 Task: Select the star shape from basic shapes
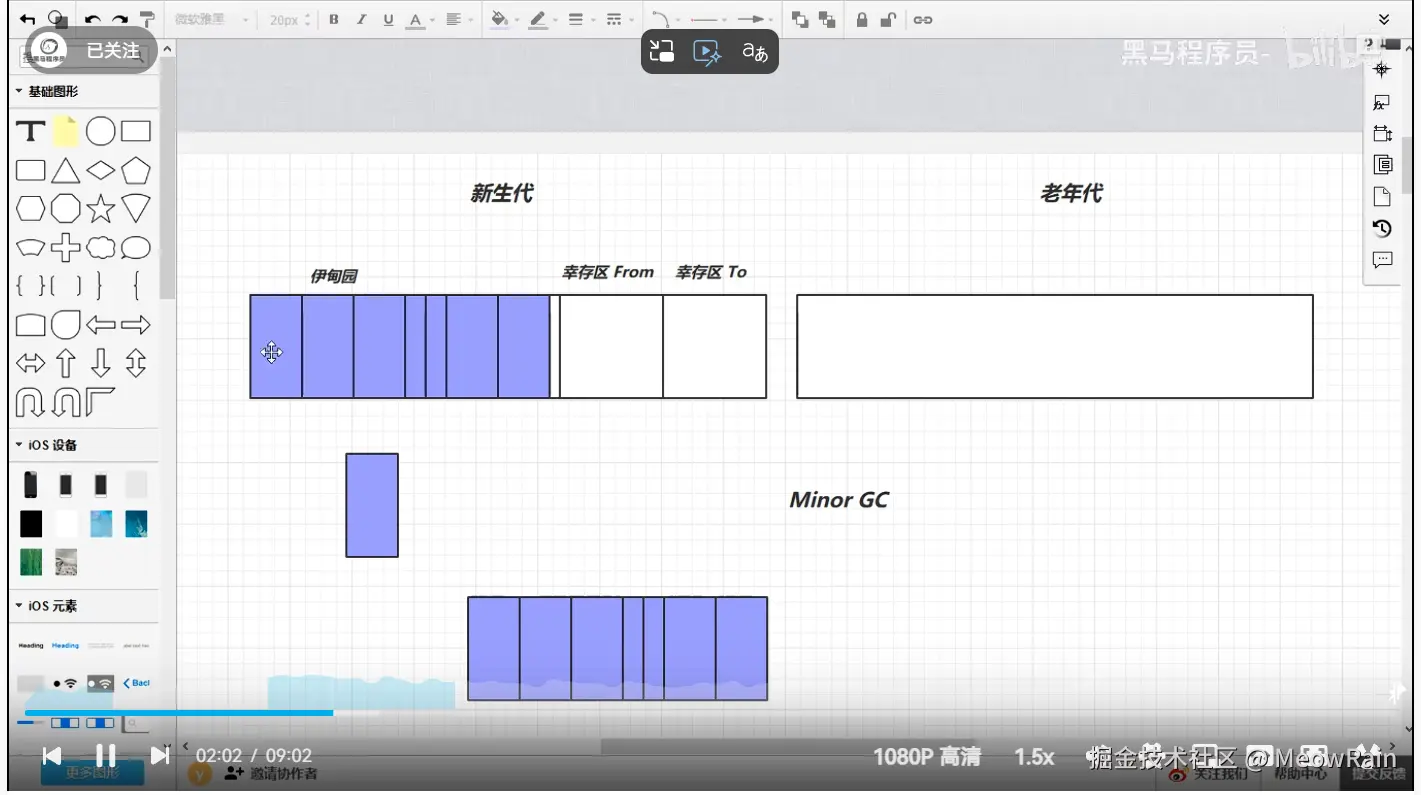click(100, 208)
